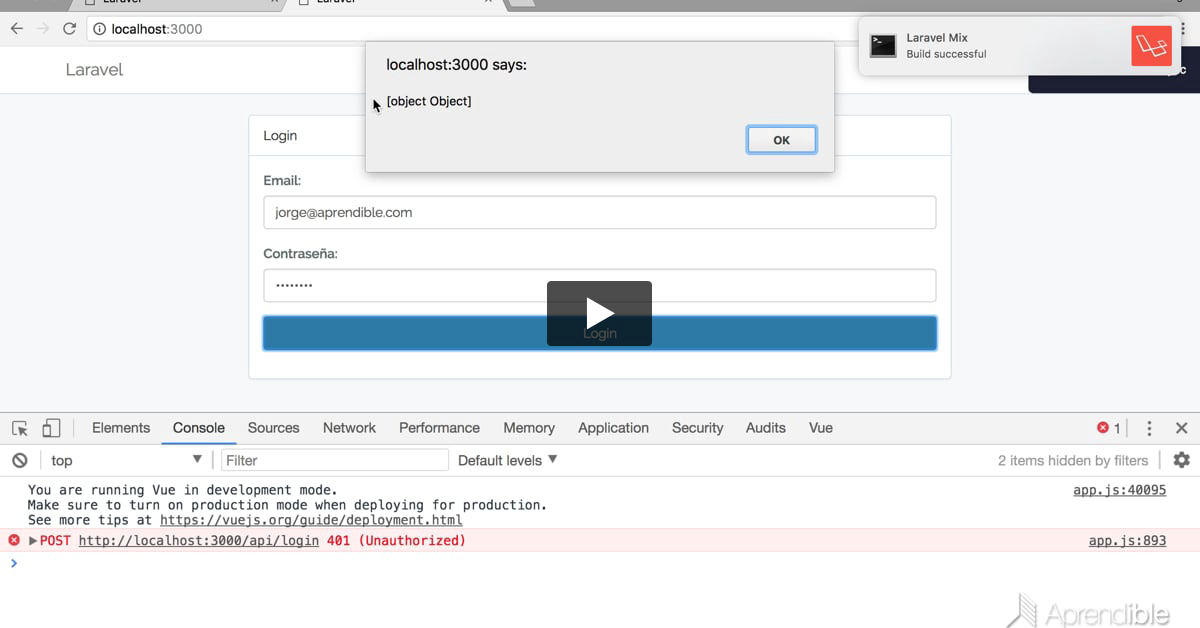
Task: Open source link app.js:40095
Action: pyautogui.click(x=1120, y=490)
